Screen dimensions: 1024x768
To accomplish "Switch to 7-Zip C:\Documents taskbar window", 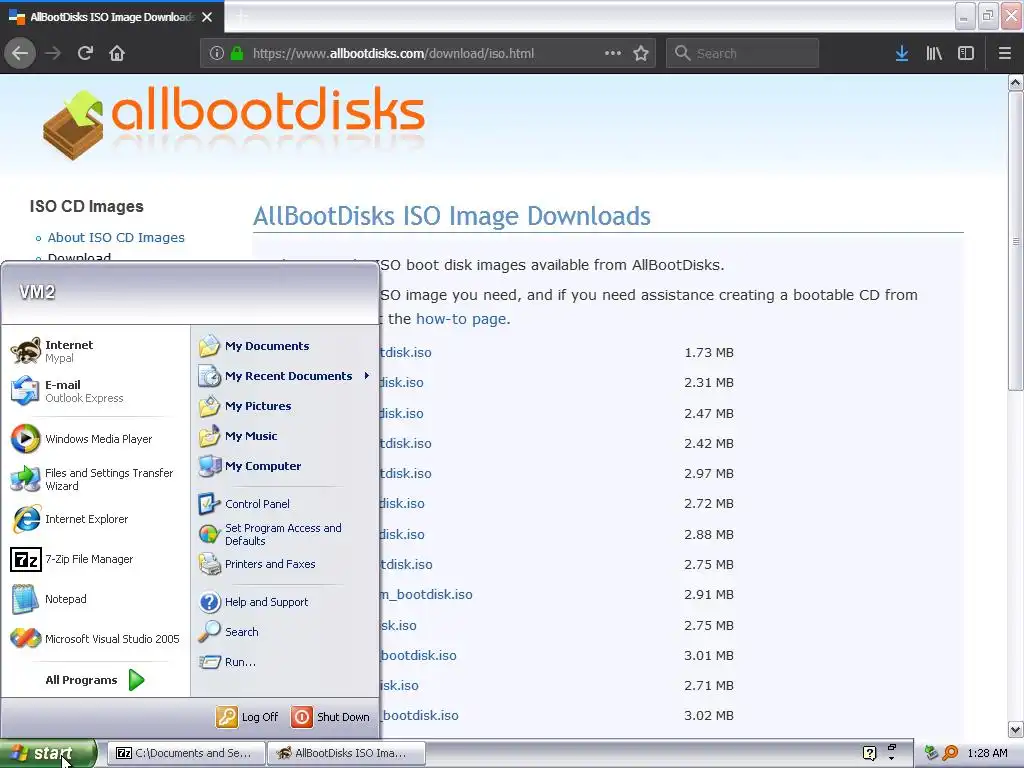I will point(185,754).
